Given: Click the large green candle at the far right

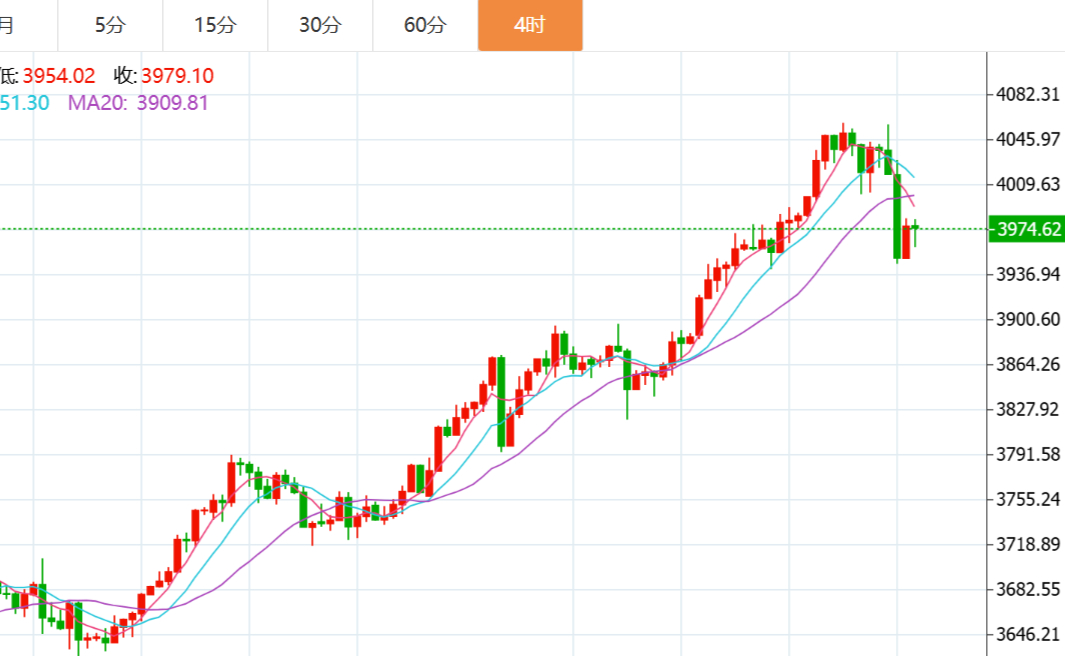Looking at the screenshot, I should [x=897, y=216].
